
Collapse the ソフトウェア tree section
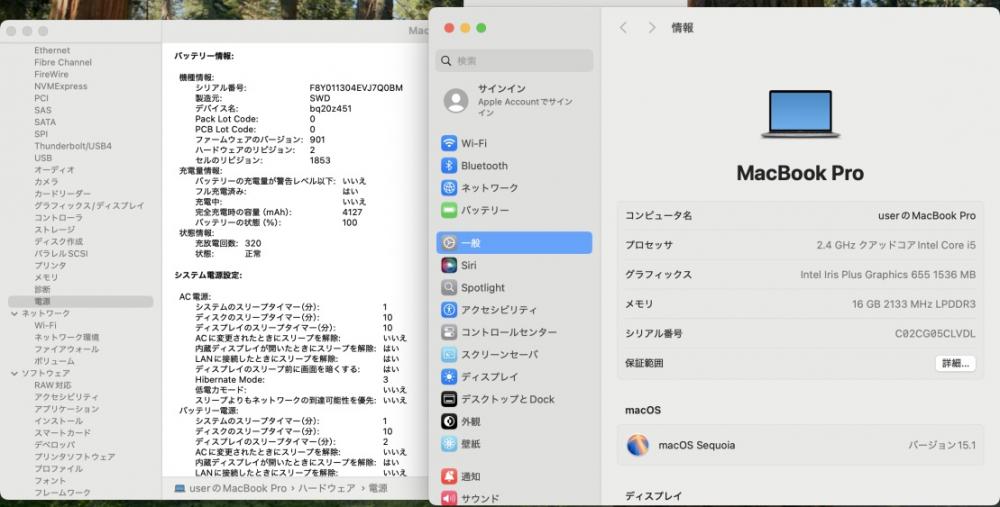click(x=14, y=374)
